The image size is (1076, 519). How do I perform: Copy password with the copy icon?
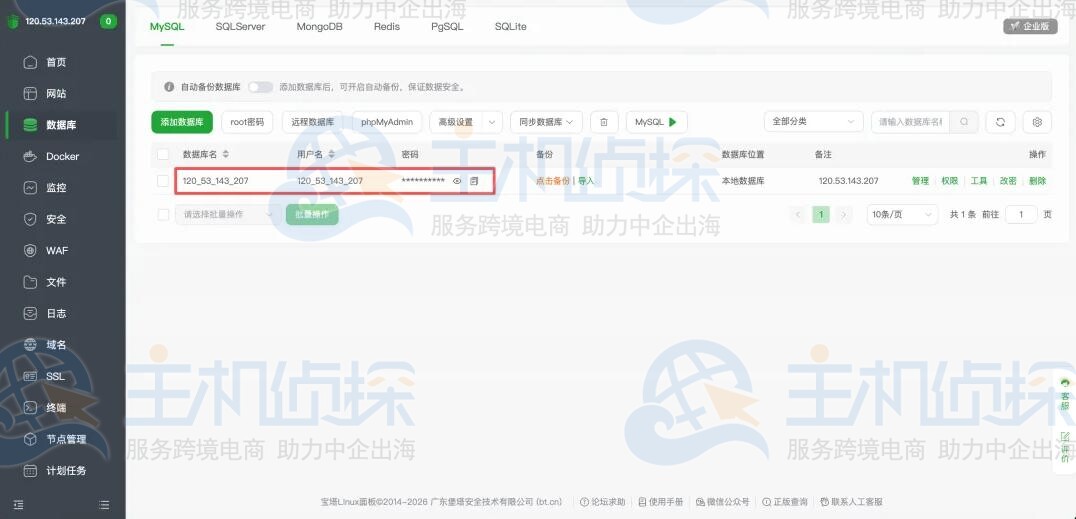tap(473, 181)
